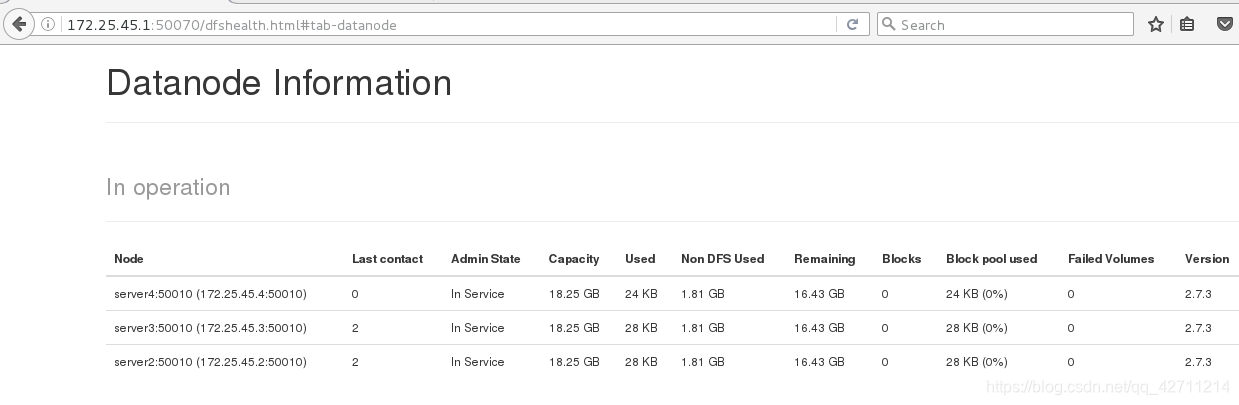The image size is (1239, 405).
Task: Open the site information icon
Action: 49,25
